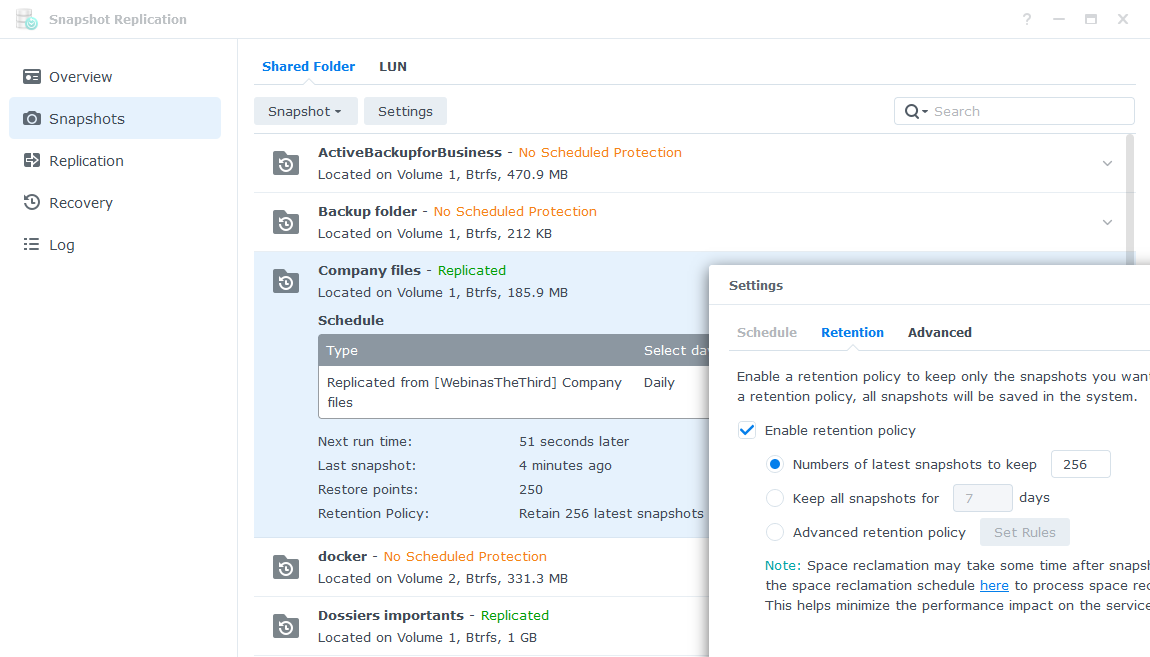Select Advanced retention policy radio button

click(x=775, y=532)
